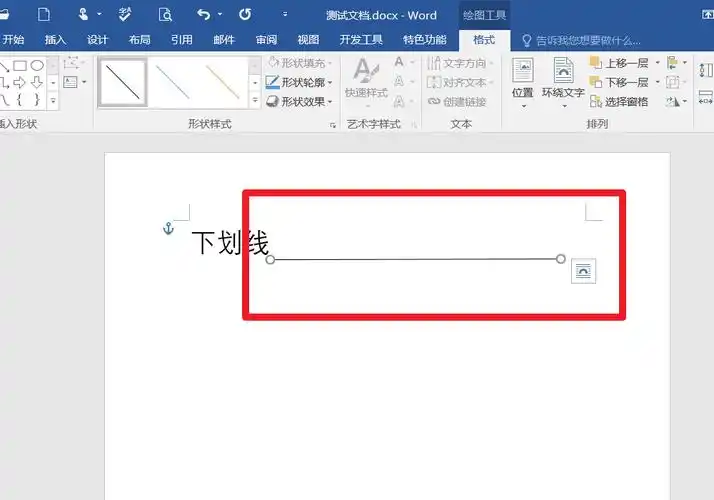The width and height of the screenshot is (714, 500).
Task: Choose the orange line shape style
Action: (223, 82)
